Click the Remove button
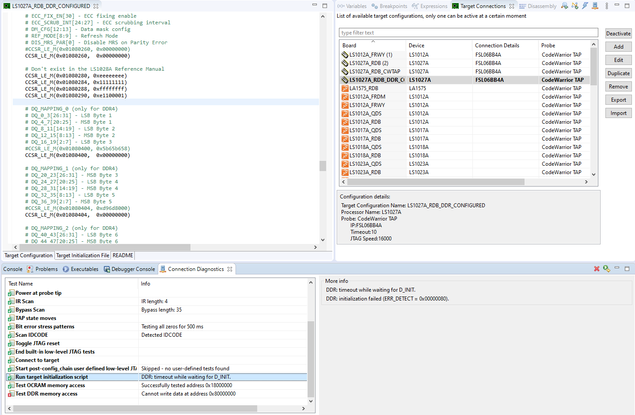The height and width of the screenshot is (415, 635). (x=618, y=87)
